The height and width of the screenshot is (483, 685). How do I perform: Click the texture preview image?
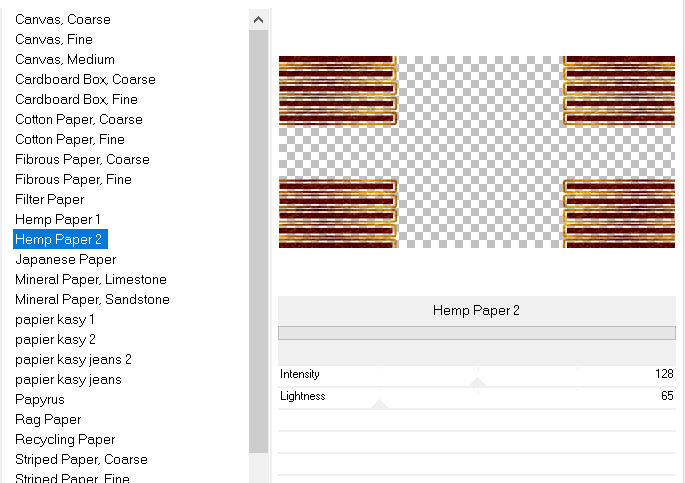(477, 151)
